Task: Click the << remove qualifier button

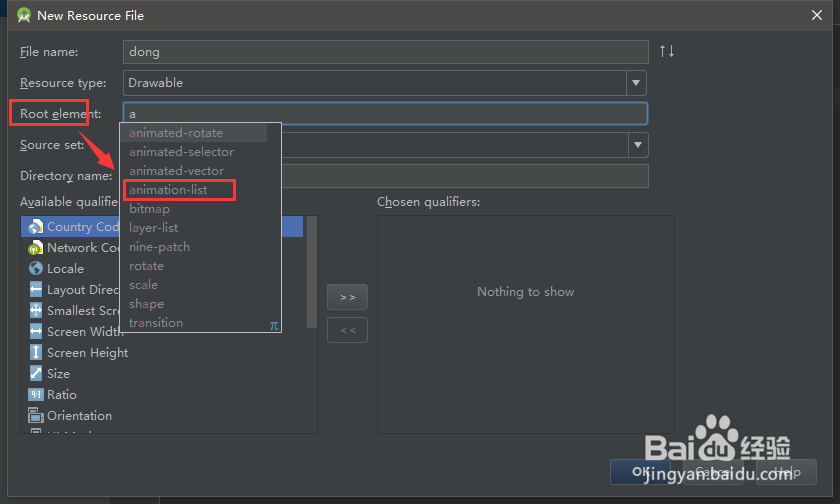Action: click(x=347, y=330)
